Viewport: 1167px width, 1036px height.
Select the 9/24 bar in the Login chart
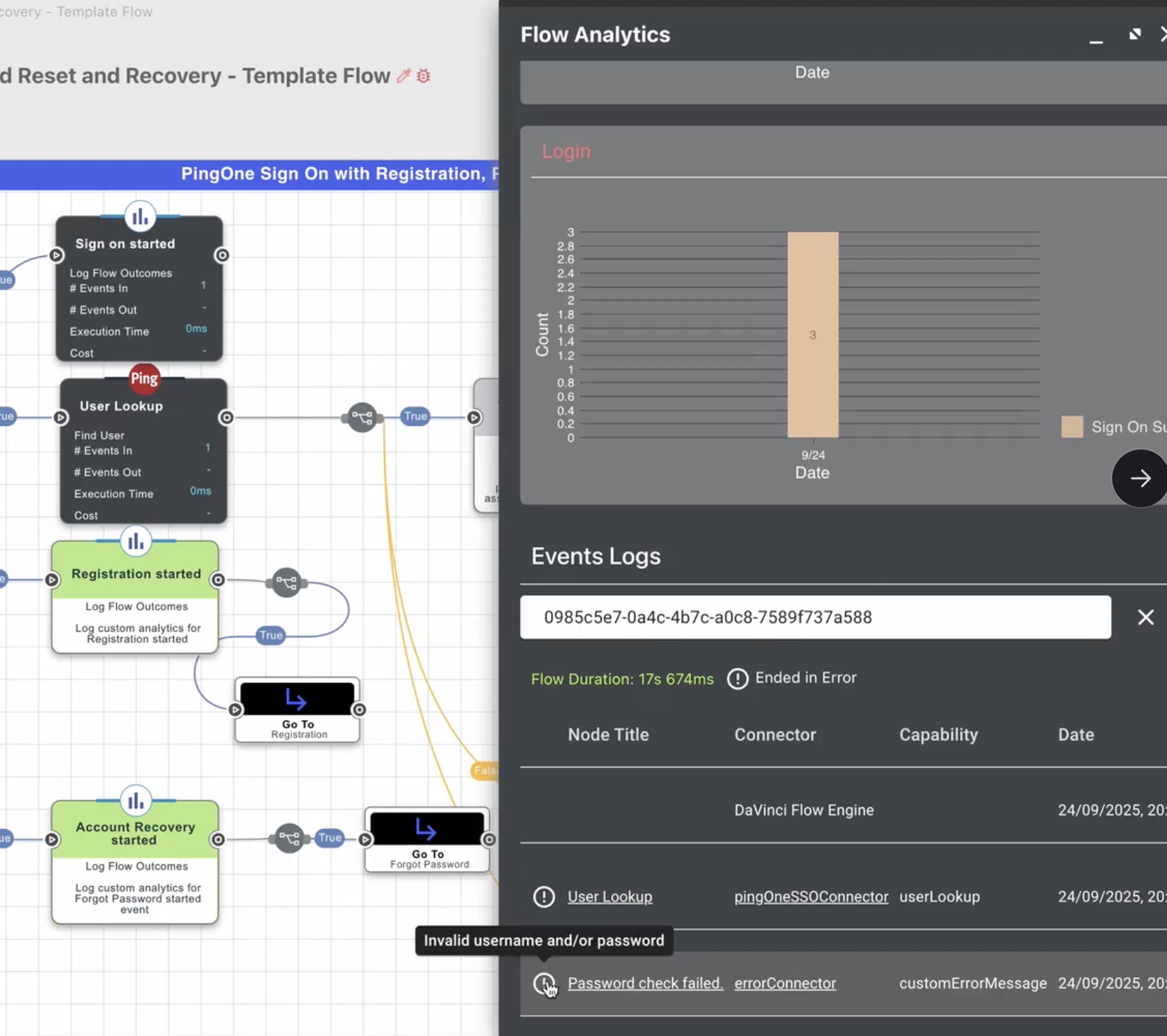tap(812, 334)
